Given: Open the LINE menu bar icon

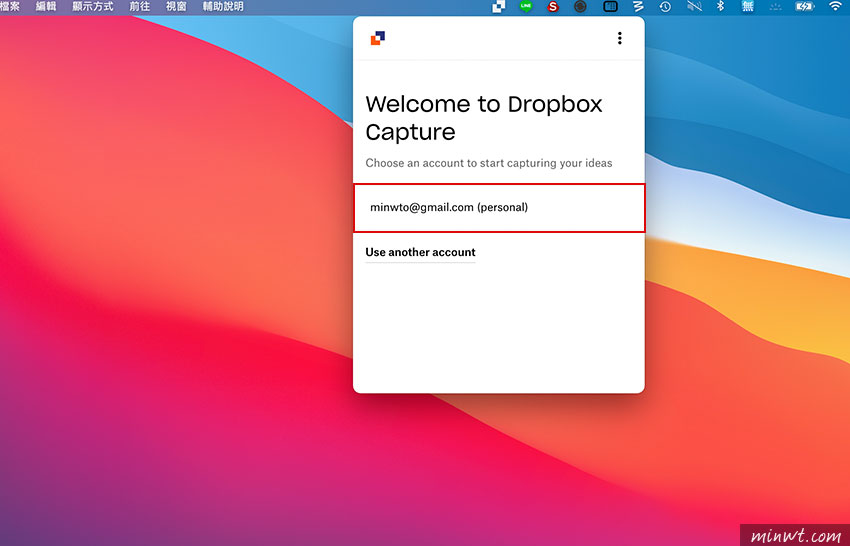Looking at the screenshot, I should pyautogui.click(x=526, y=7).
